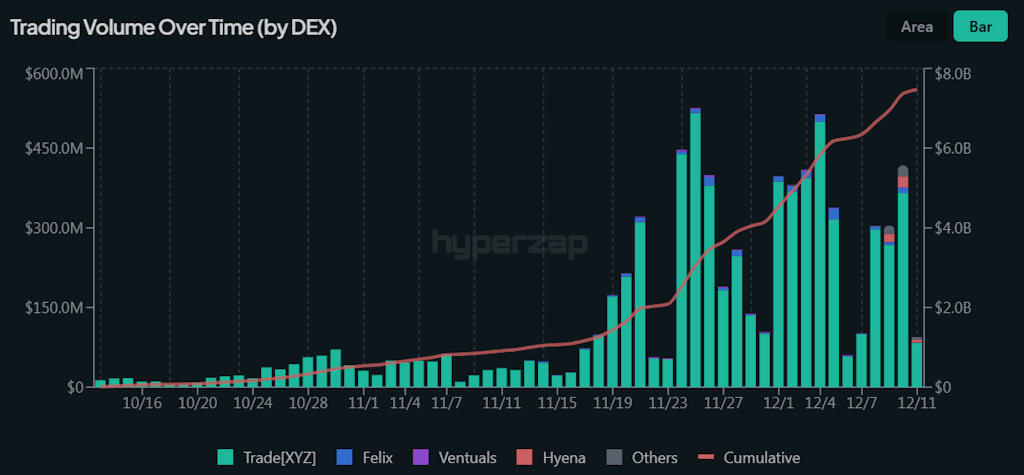
Task: Click the Cumulative line legend icon
Action: (706, 457)
